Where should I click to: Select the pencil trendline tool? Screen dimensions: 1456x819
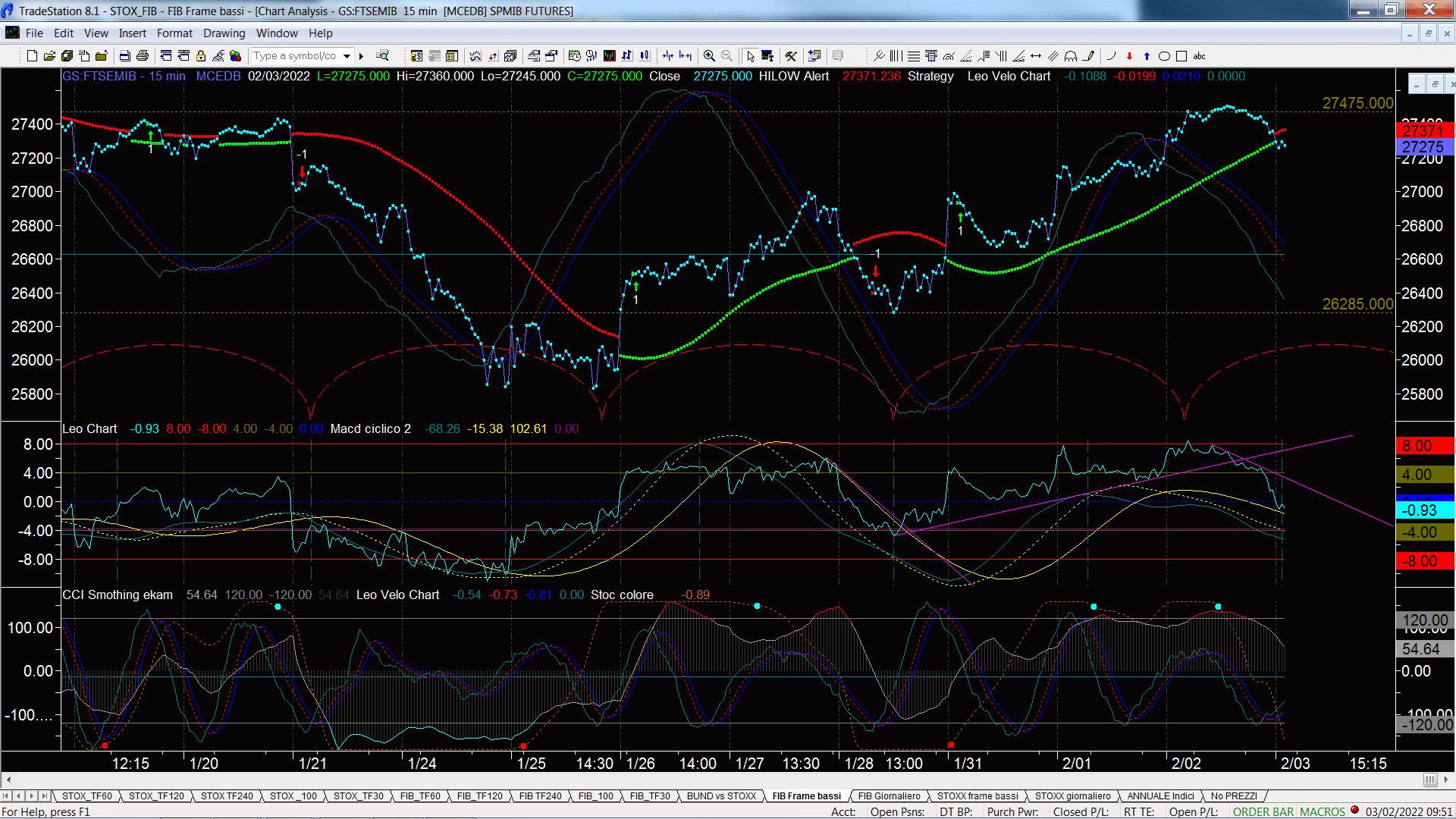pos(1088,55)
